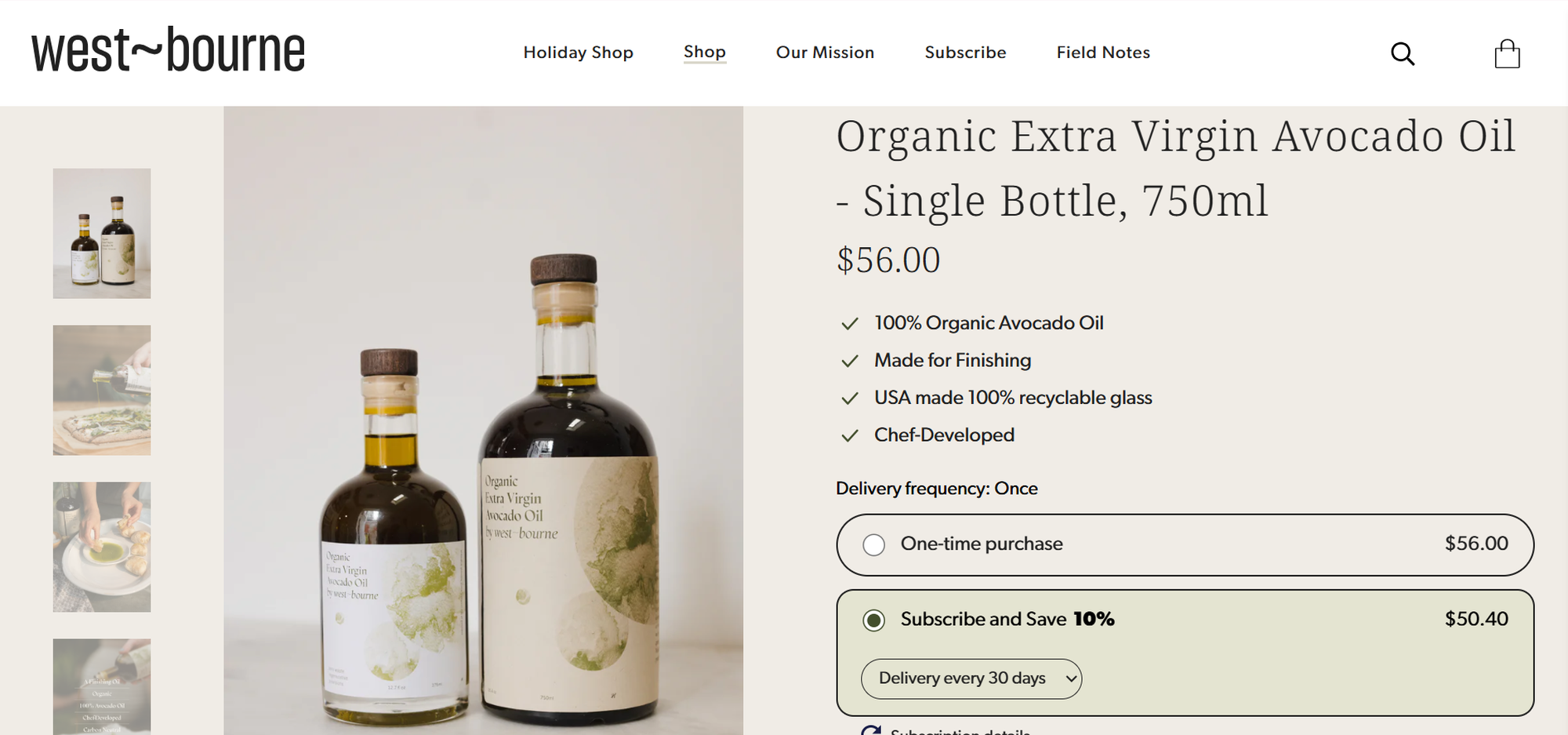This screenshot has width=1568, height=735.
Task: Select the One-time purchase option
Action: pyautogui.click(x=873, y=544)
